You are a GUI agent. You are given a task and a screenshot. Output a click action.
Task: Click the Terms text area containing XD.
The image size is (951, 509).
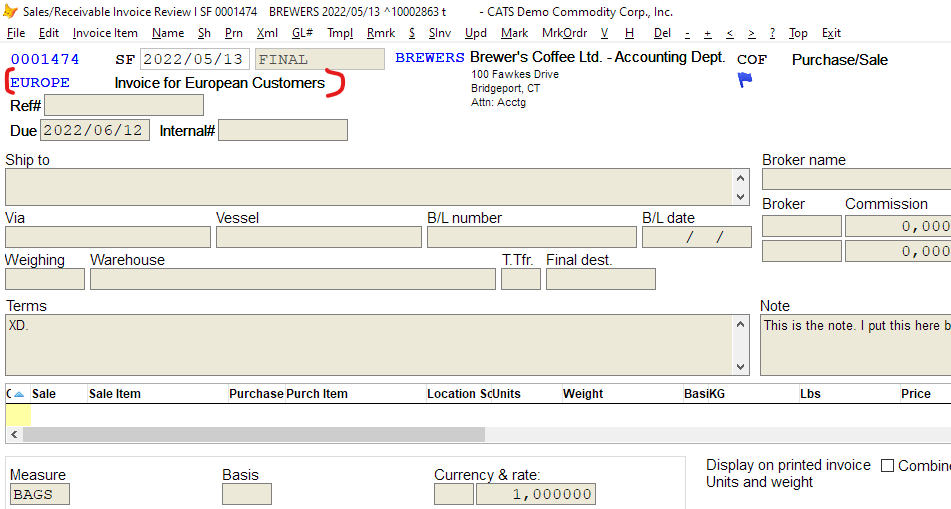click(369, 345)
